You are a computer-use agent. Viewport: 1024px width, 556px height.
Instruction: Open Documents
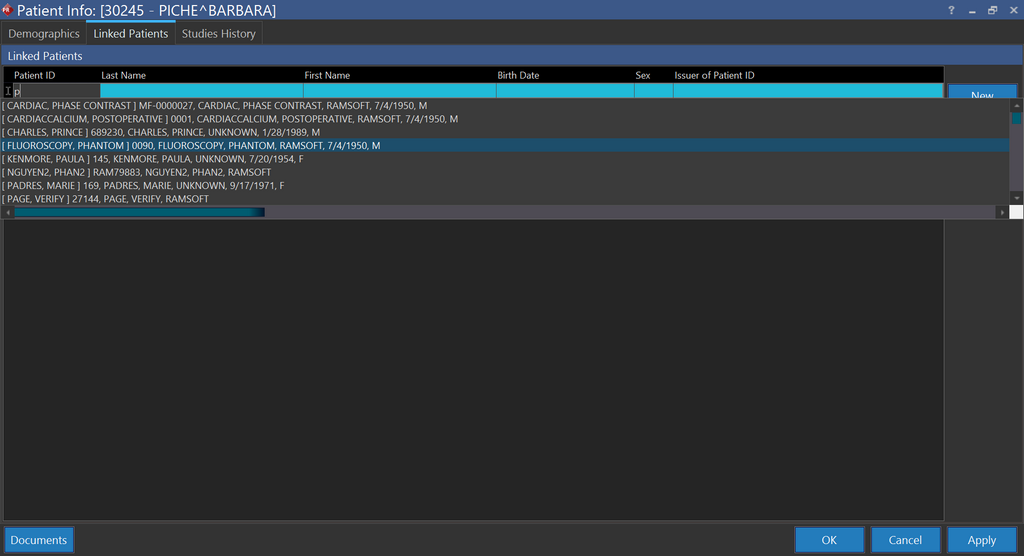tap(39, 540)
